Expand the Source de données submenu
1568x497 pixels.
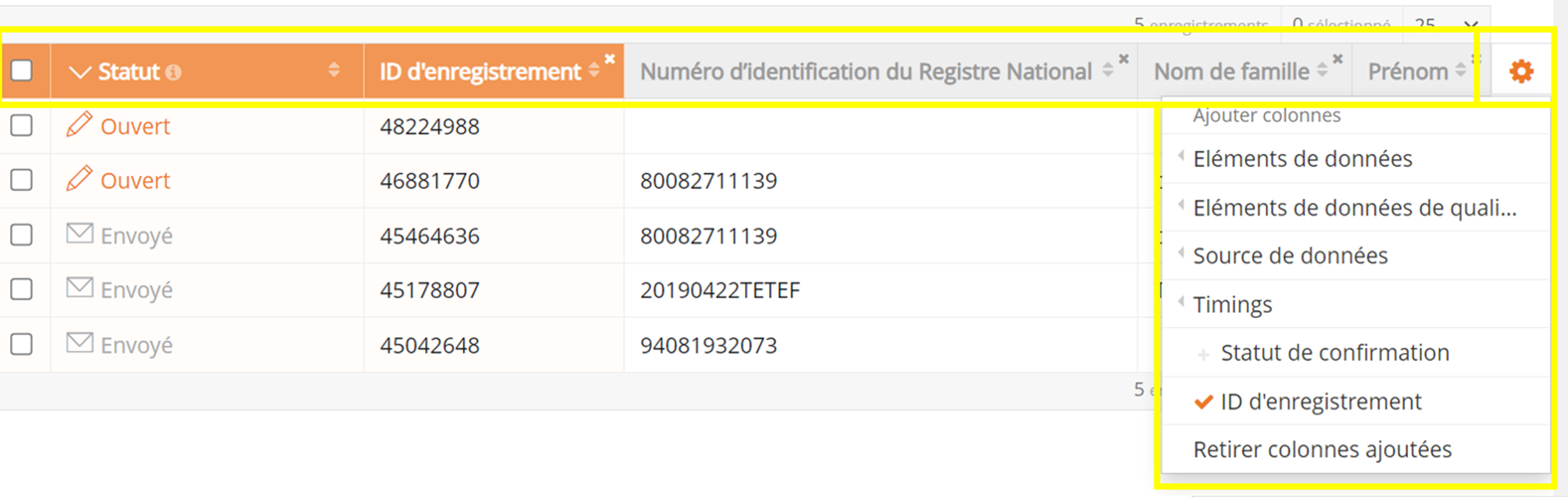point(1290,256)
